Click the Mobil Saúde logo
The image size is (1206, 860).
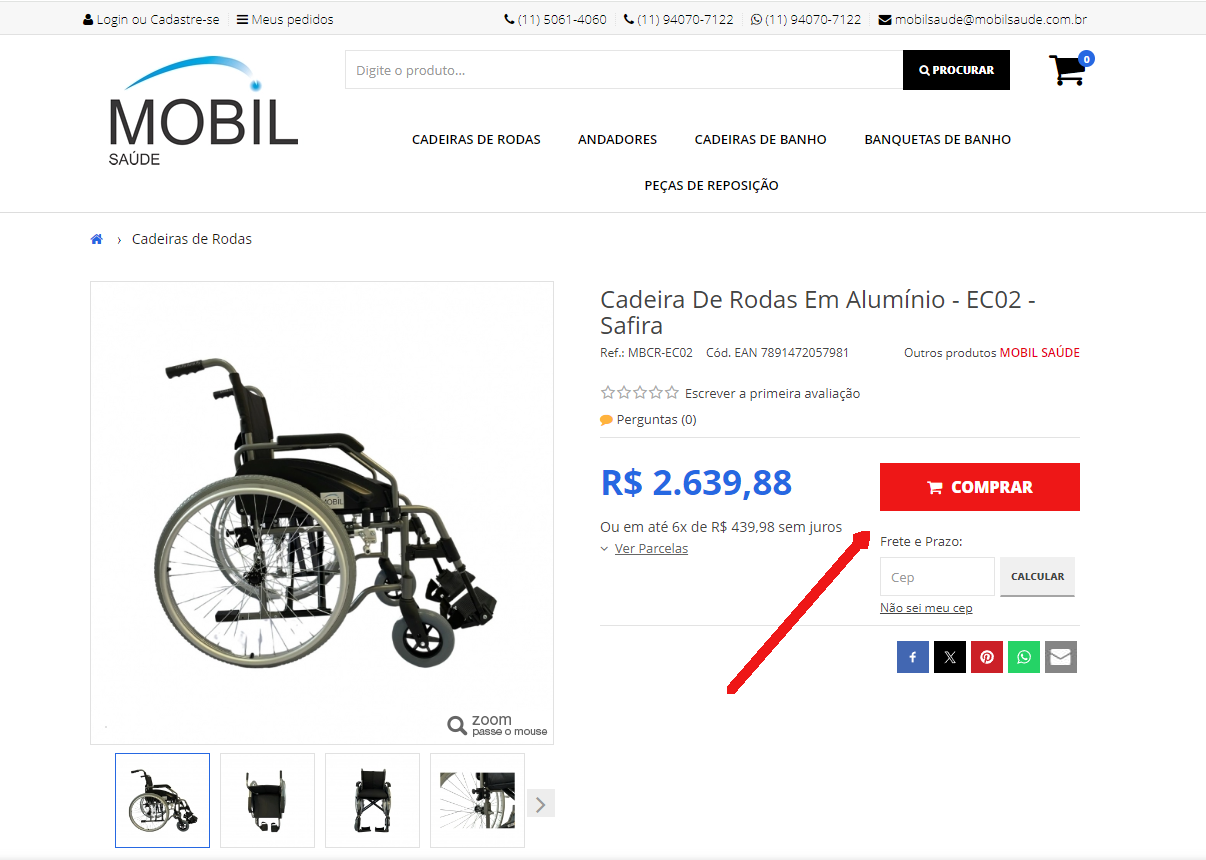203,111
